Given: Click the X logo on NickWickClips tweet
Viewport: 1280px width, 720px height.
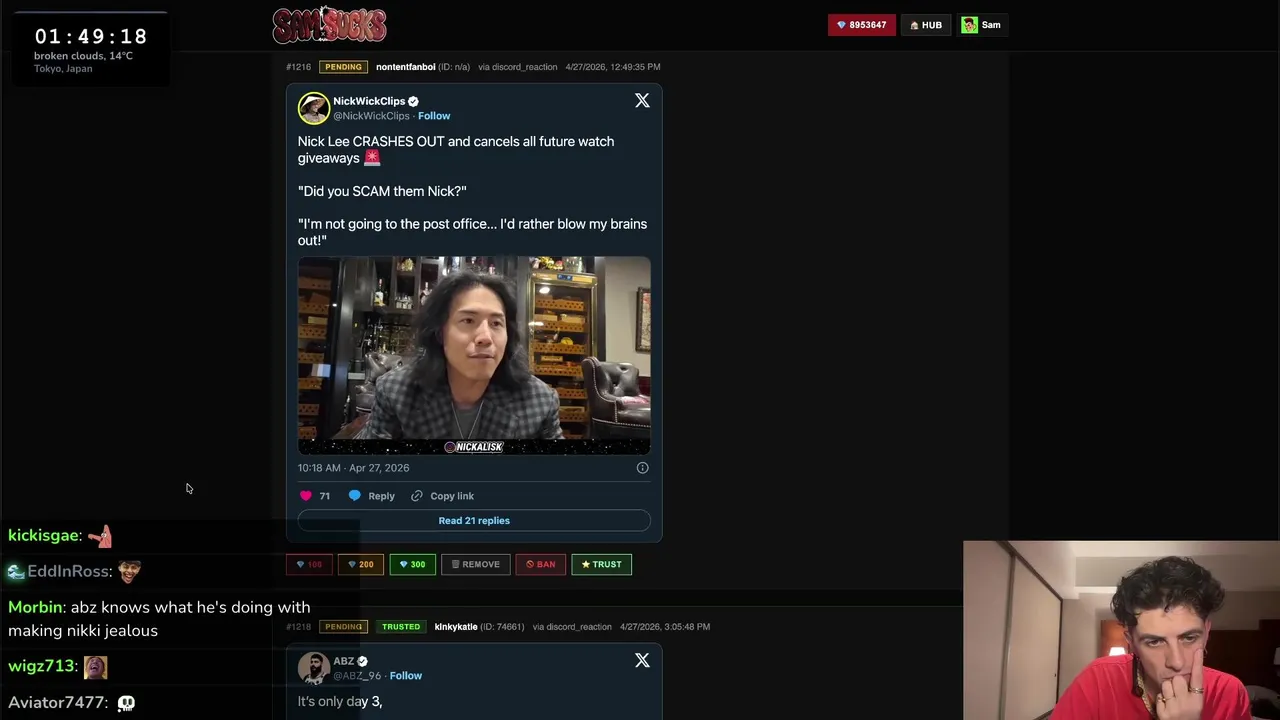Looking at the screenshot, I should coord(642,101).
